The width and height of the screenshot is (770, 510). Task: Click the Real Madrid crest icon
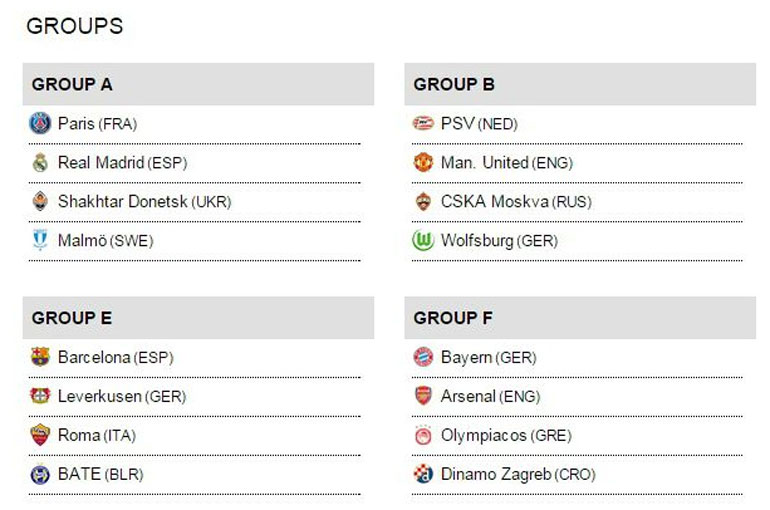coord(40,163)
